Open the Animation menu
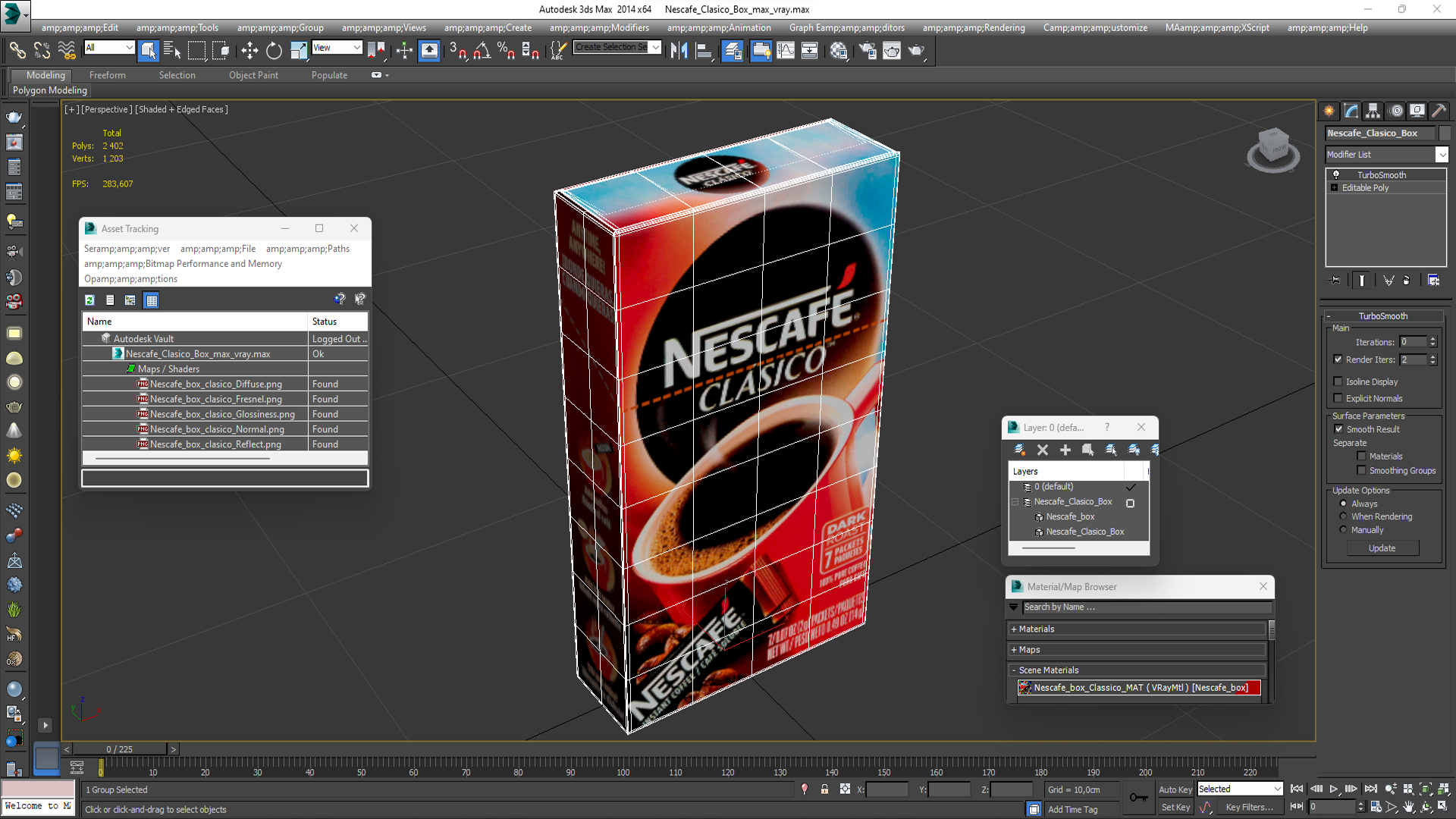 click(x=718, y=28)
